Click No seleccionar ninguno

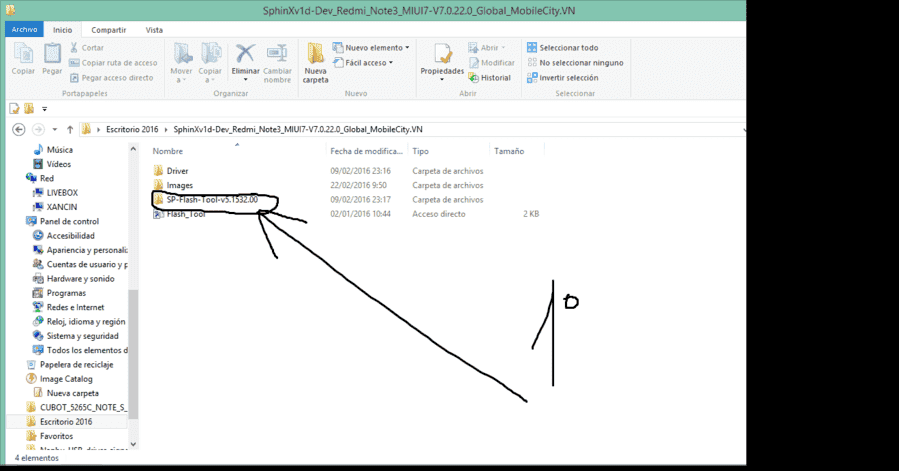(x=575, y=63)
